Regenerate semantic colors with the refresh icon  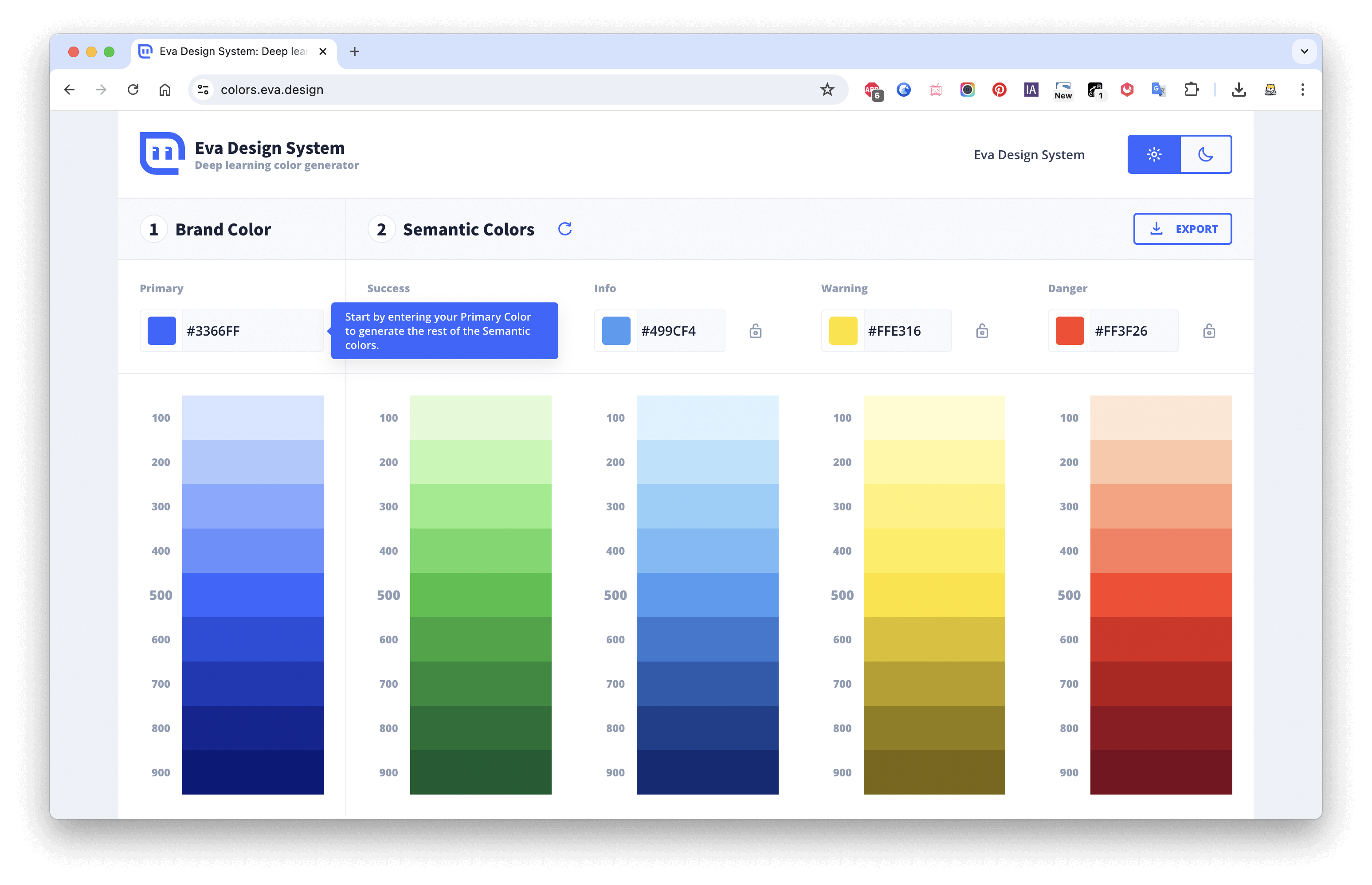click(564, 229)
